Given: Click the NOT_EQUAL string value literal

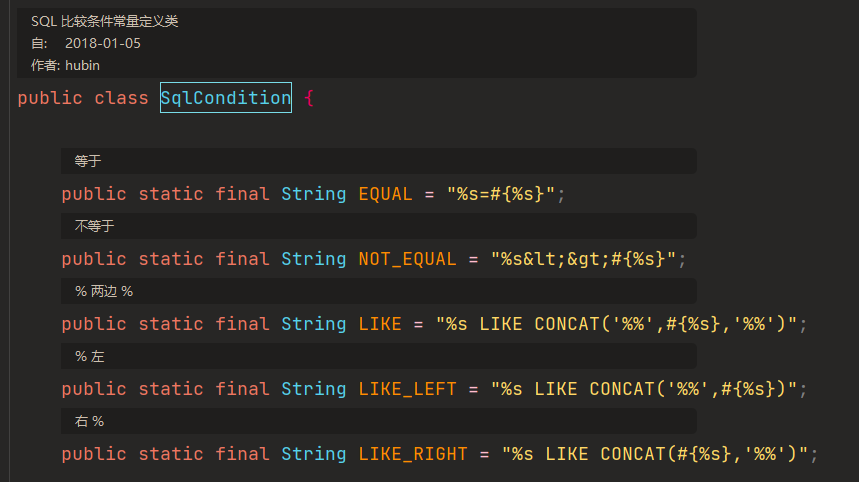Looking at the screenshot, I should coord(583,259).
